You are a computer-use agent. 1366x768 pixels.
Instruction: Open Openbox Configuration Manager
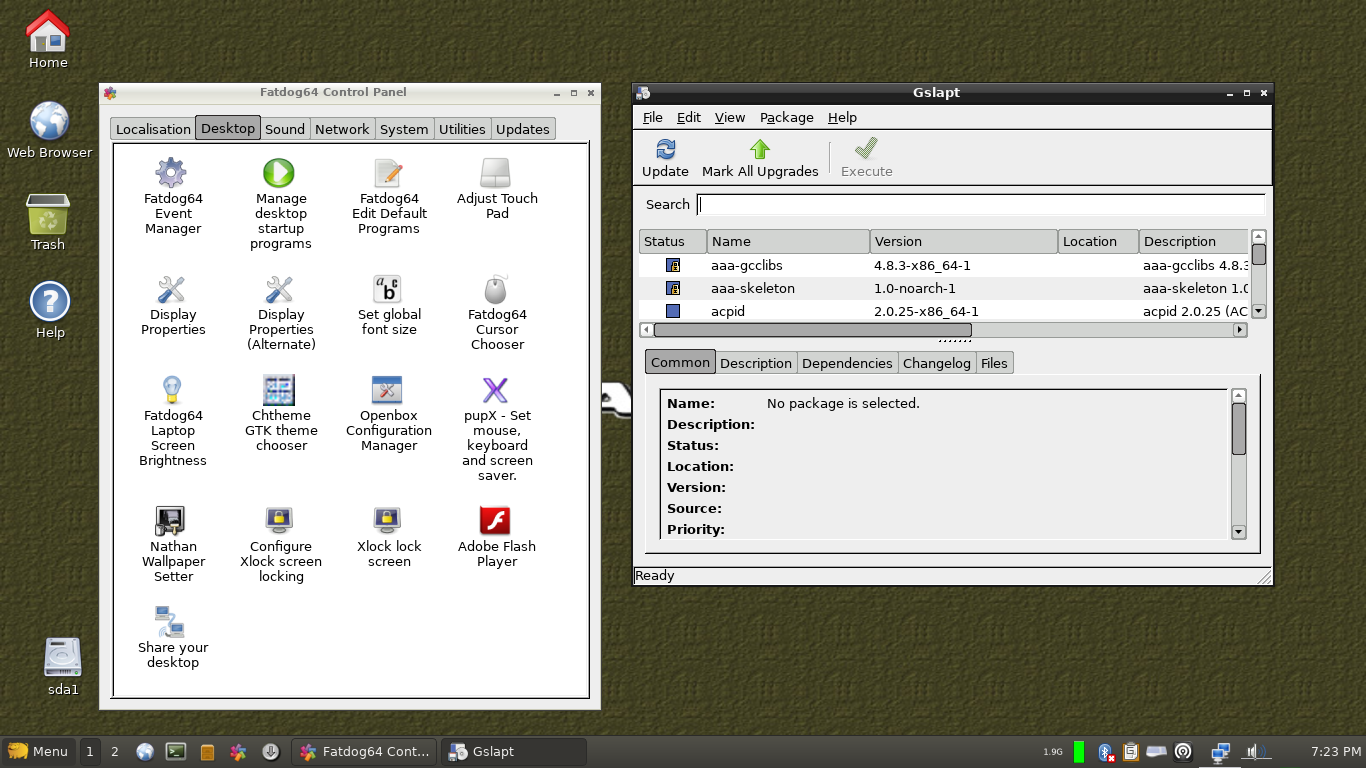pos(388,390)
